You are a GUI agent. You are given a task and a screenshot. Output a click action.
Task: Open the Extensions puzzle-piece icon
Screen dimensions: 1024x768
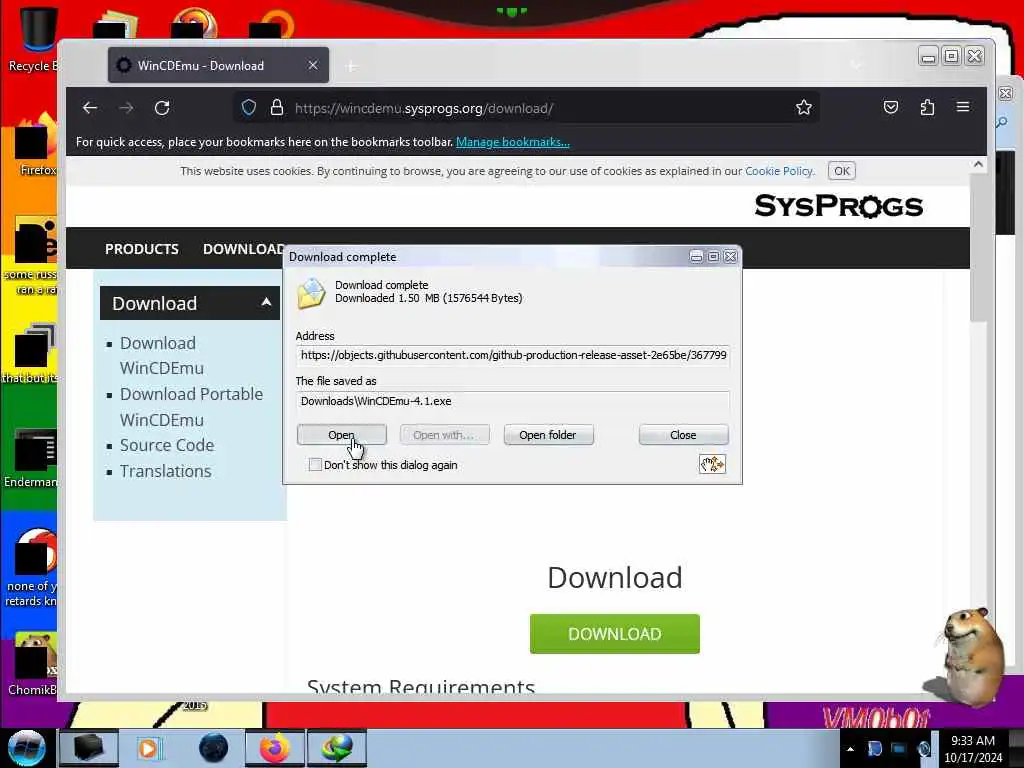click(927, 107)
